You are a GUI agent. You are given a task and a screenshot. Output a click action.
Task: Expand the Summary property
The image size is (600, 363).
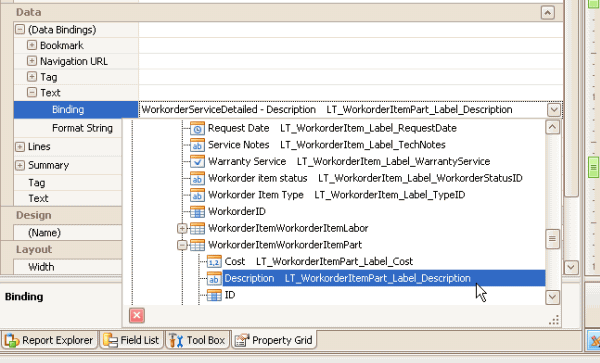(x=20, y=165)
